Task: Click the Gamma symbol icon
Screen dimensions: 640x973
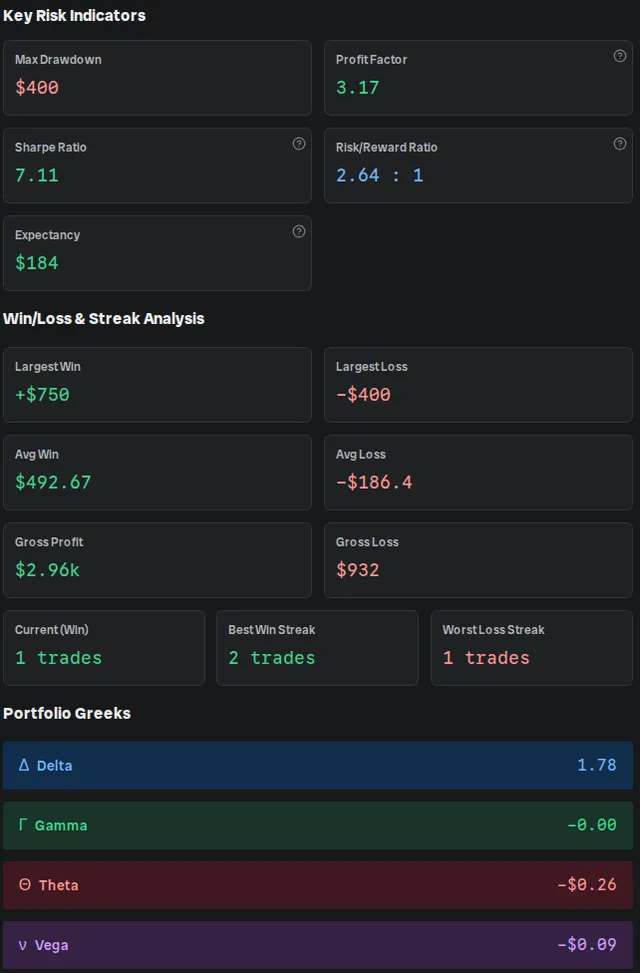Action: 23,824
